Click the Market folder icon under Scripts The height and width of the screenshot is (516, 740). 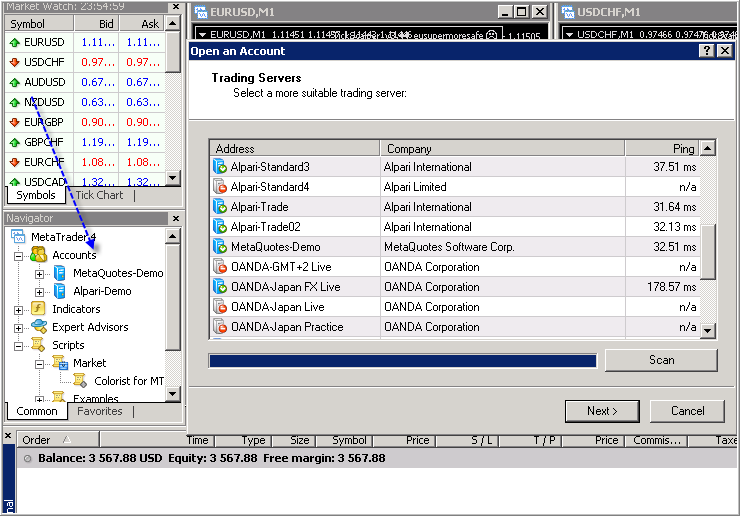click(60, 363)
